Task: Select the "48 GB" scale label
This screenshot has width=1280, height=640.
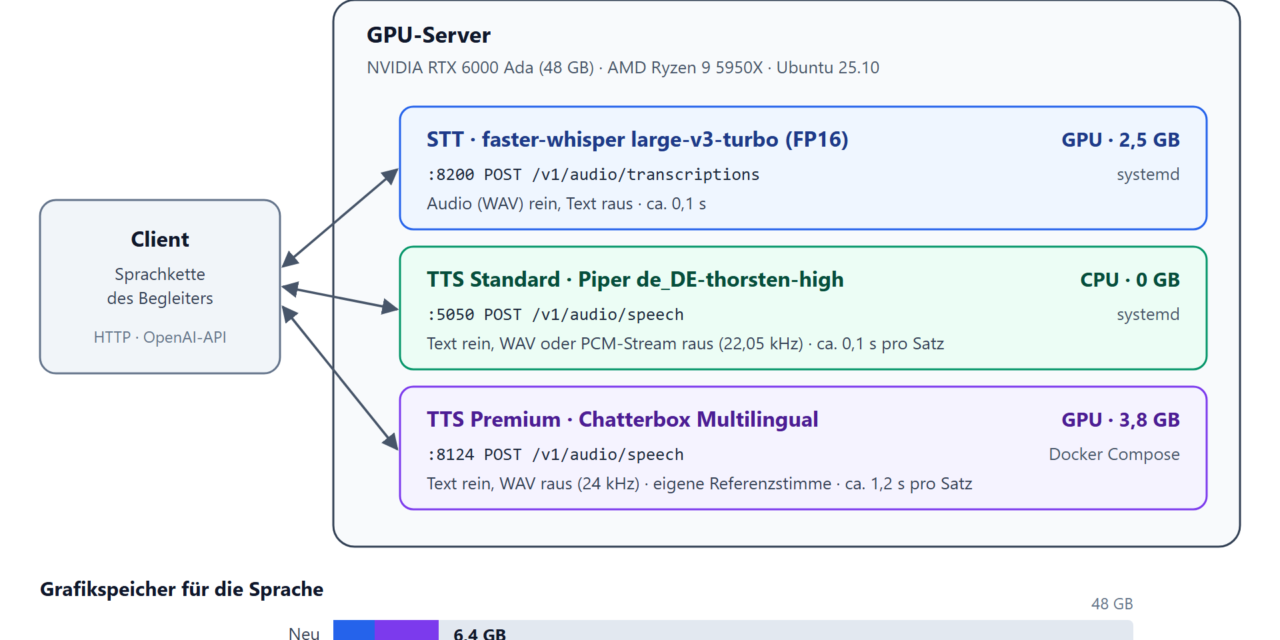Action: coord(1112,604)
